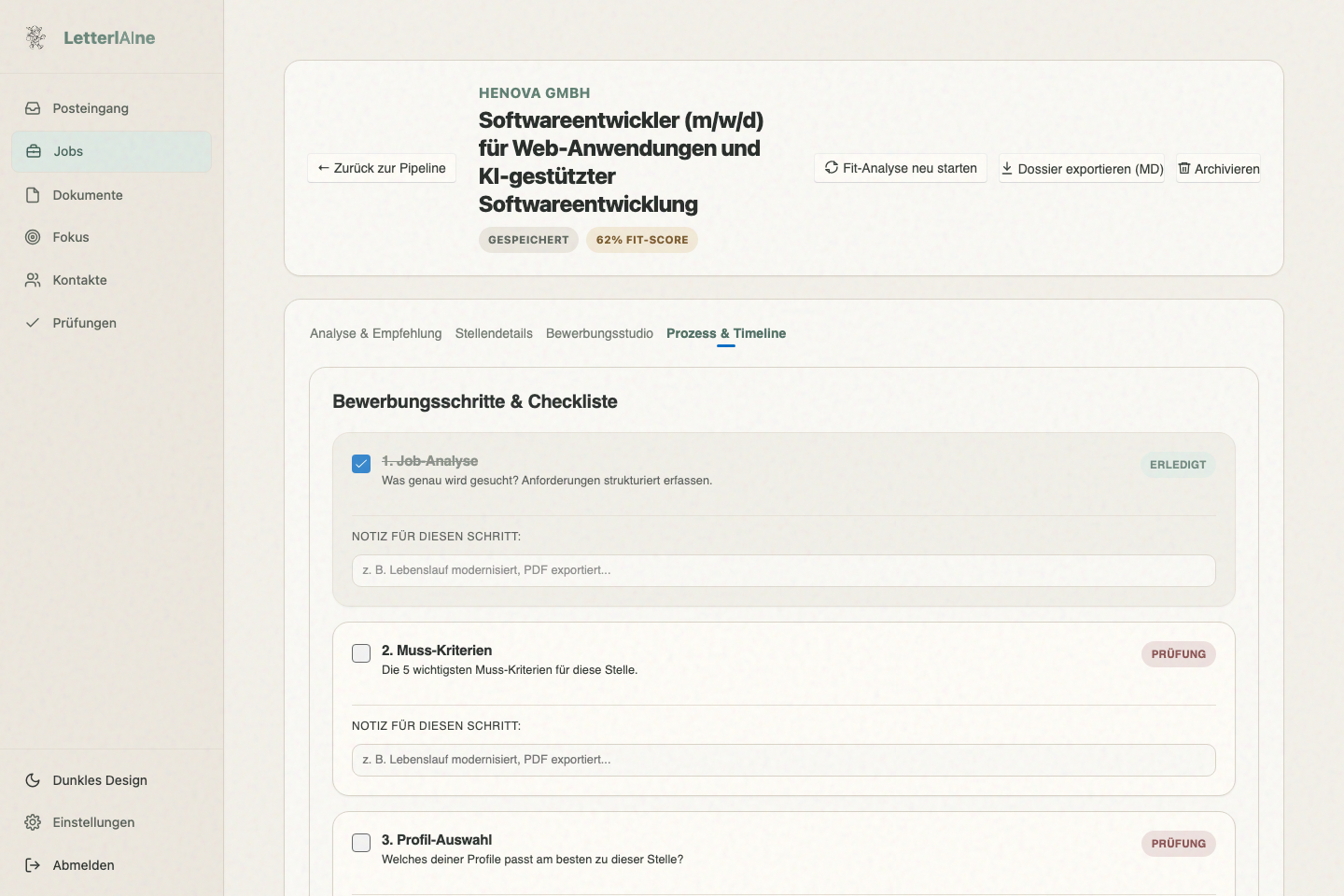Click the Bewerbungsschritte & Checkliste heading
Image resolution: width=1344 pixels, height=896 pixels.
pyautogui.click(x=475, y=401)
